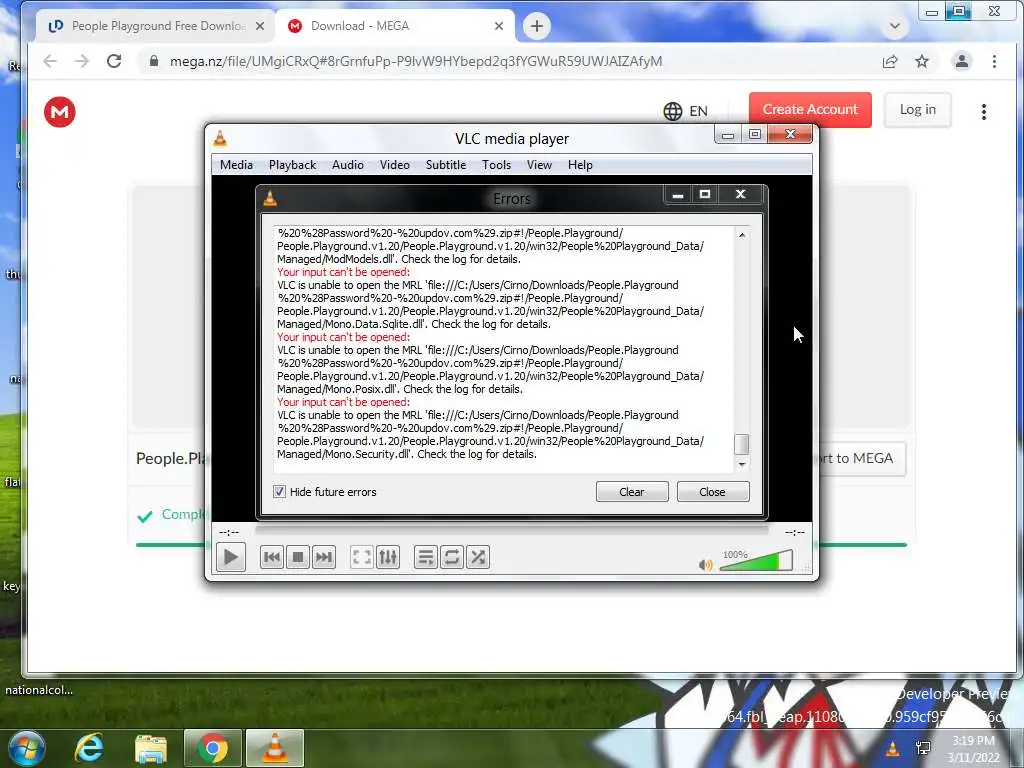Open Windows Explorer from taskbar
1024x768 pixels.
[151, 748]
